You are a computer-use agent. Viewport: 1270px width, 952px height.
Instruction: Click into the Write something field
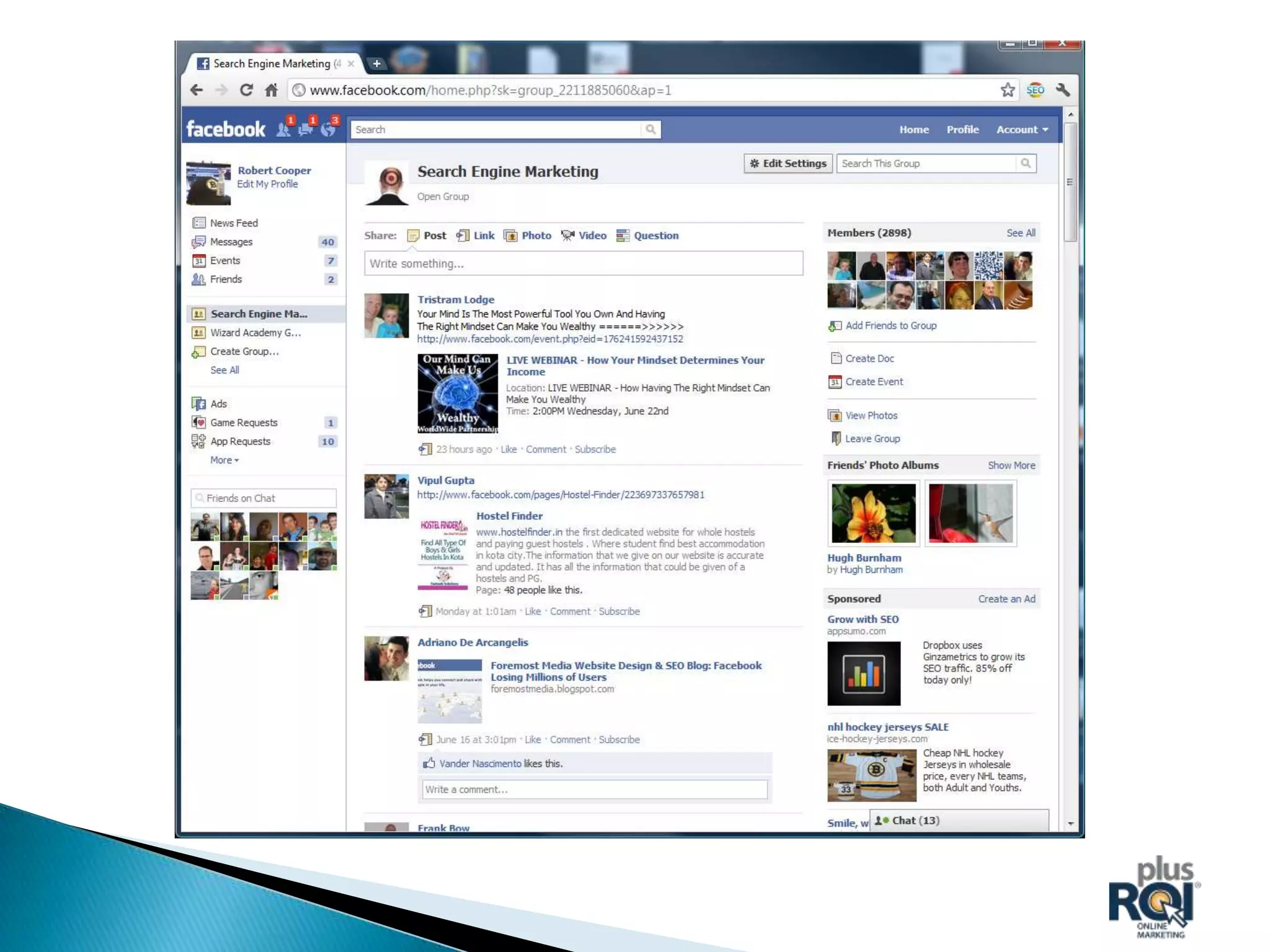click(x=583, y=263)
